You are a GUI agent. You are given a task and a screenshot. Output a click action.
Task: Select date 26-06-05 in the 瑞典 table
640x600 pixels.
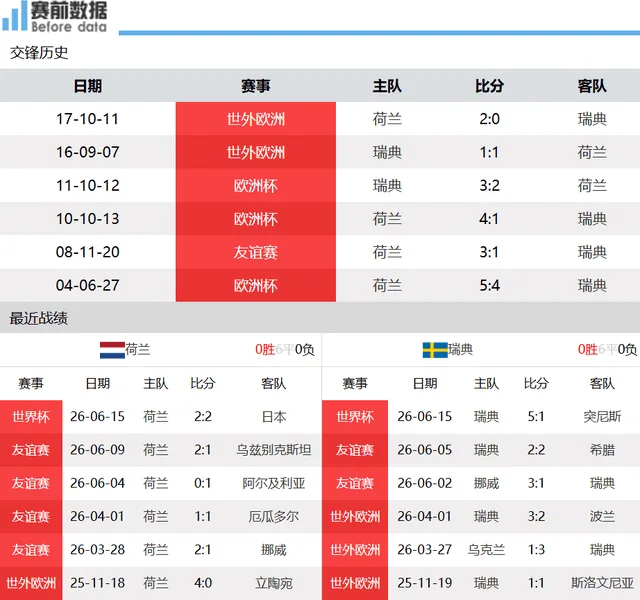point(424,450)
